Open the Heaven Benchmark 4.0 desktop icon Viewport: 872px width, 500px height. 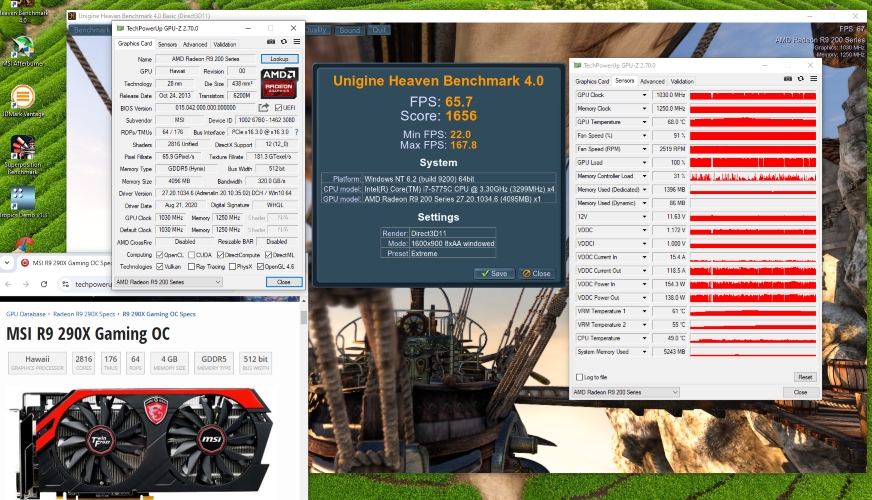[x=22, y=9]
